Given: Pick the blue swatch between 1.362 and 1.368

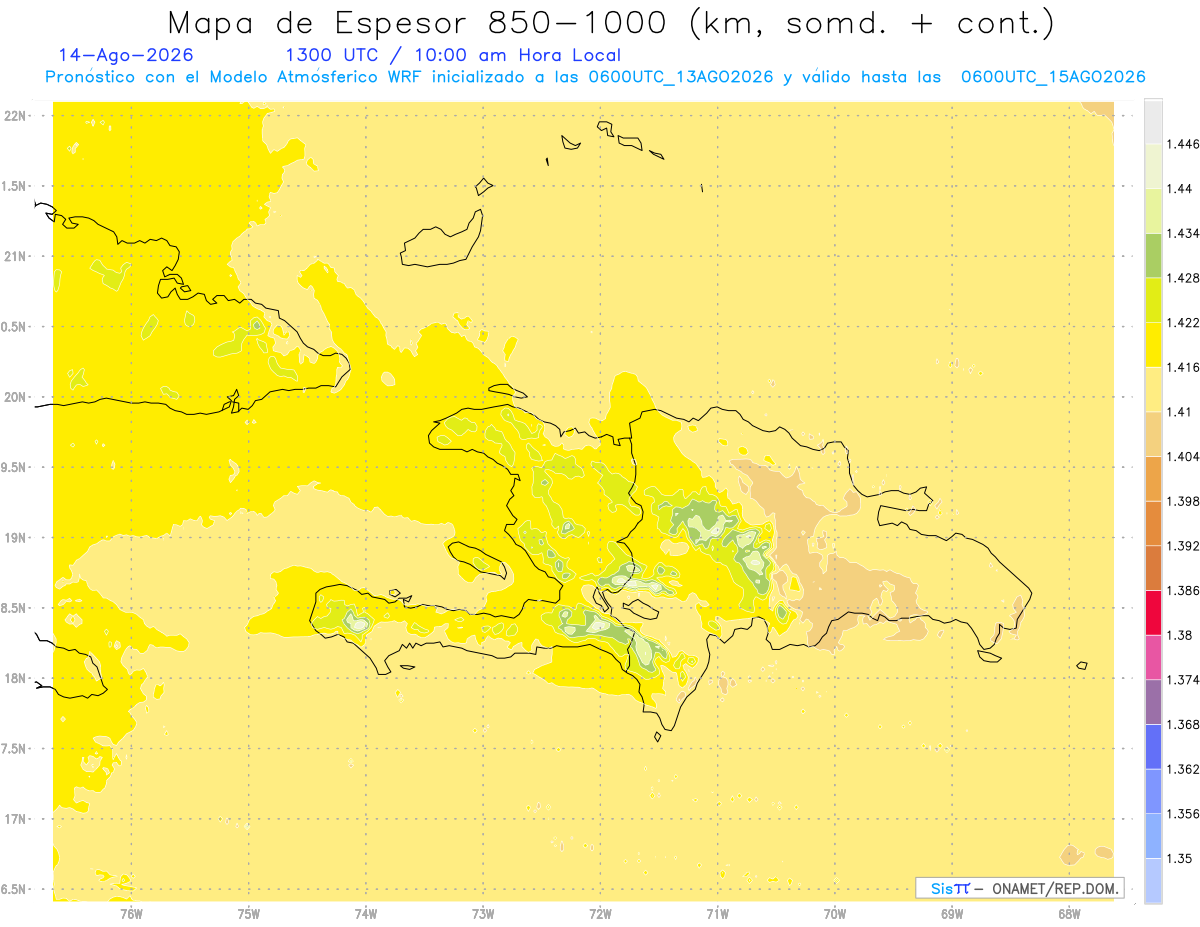Looking at the screenshot, I should (1153, 746).
